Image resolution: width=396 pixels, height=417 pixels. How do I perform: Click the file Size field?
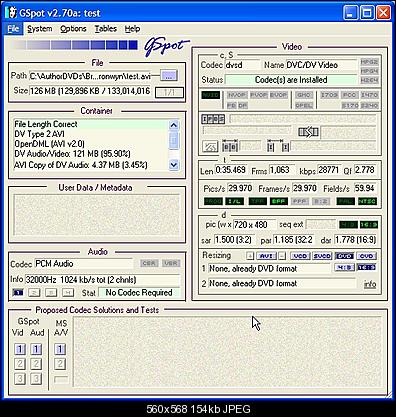[x=90, y=91]
